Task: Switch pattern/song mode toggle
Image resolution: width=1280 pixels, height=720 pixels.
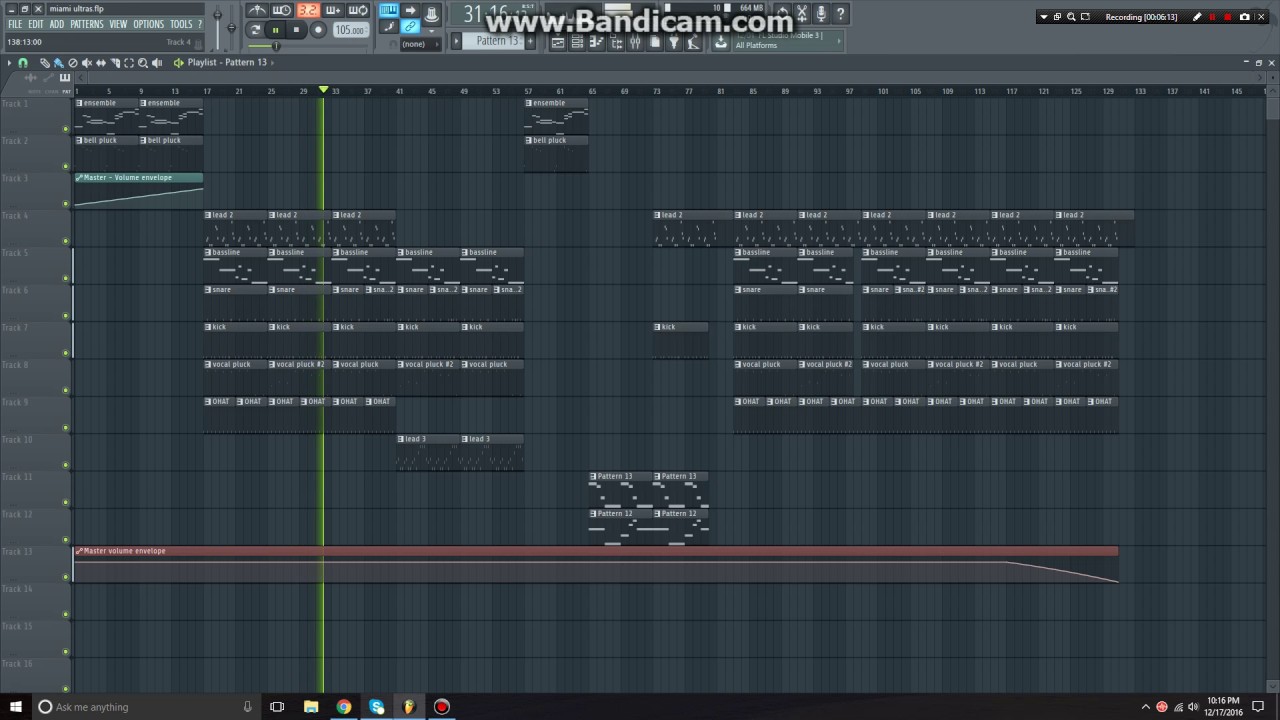Action: coord(255,30)
